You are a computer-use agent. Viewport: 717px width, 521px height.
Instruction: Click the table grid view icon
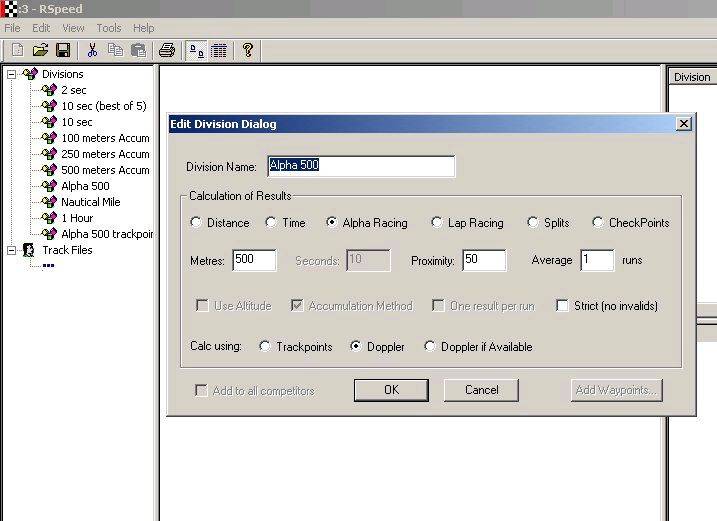[x=218, y=50]
